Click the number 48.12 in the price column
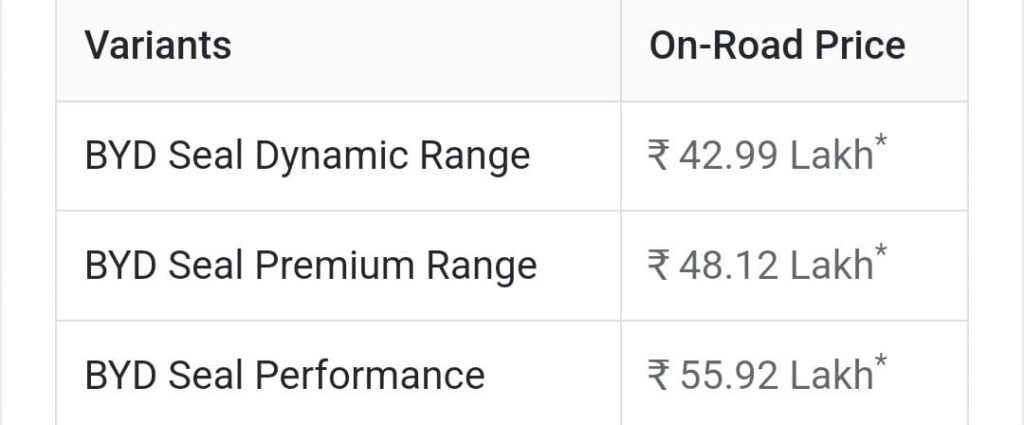The height and width of the screenshot is (425, 1024). pyautogui.click(x=729, y=267)
